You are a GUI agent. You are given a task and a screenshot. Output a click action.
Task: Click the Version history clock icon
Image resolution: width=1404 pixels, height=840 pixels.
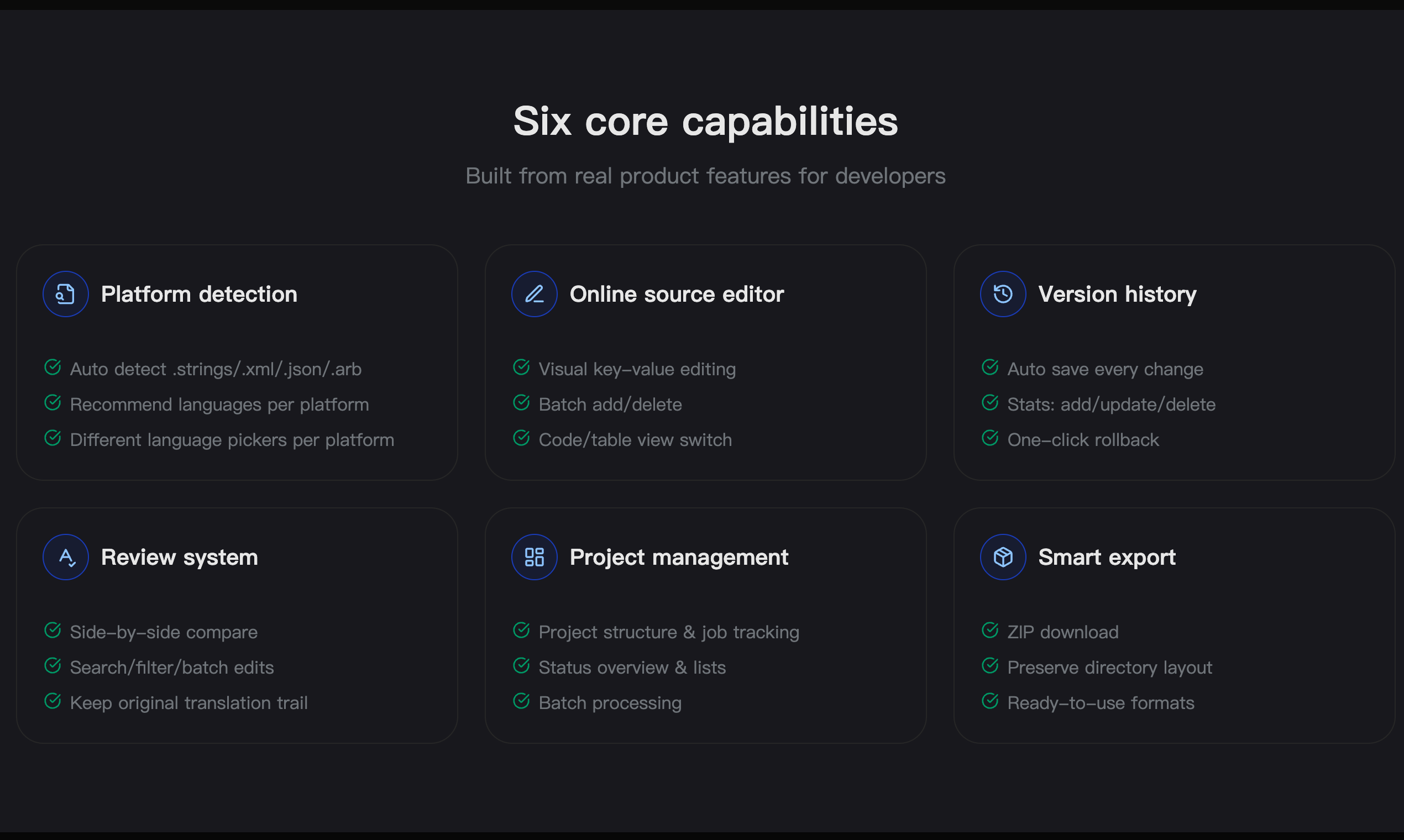click(x=1002, y=294)
